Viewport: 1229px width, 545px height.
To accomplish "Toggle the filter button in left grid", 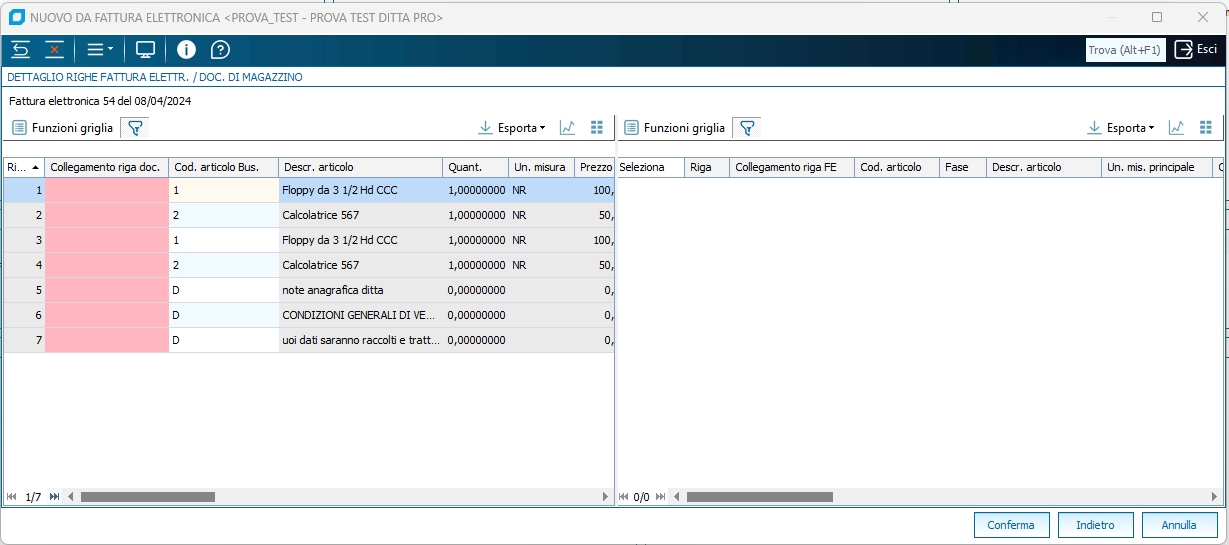I will (135, 128).
